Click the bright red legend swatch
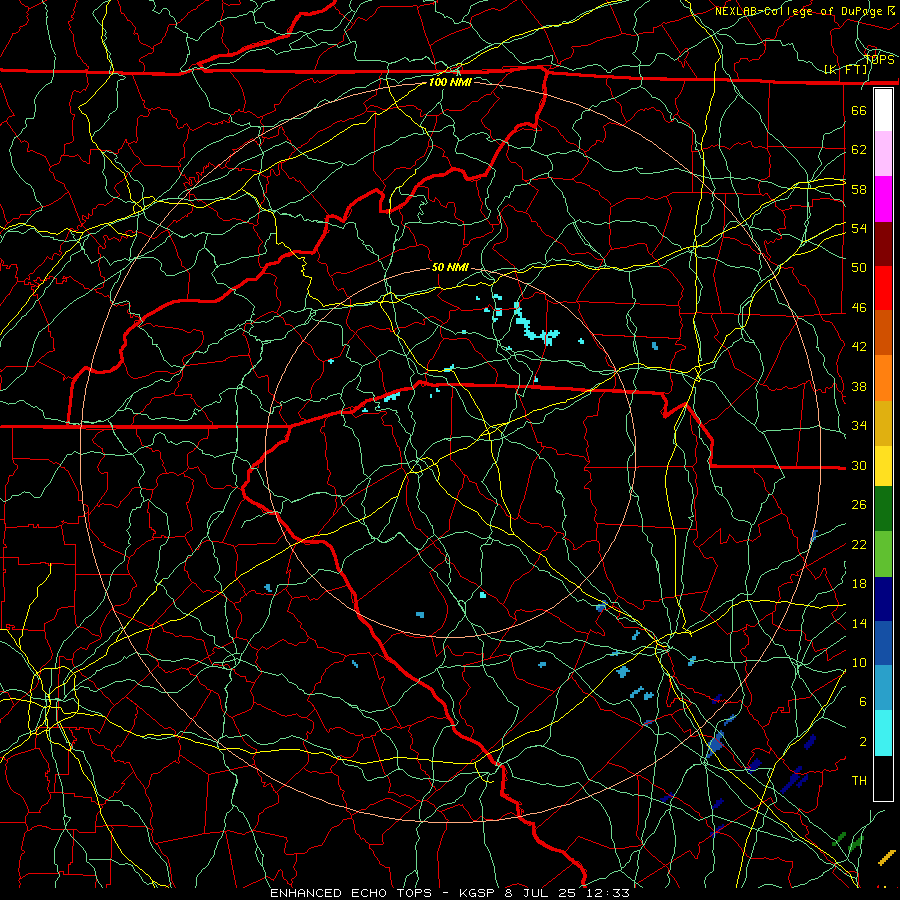This screenshot has height=900, width=900. pos(883,288)
